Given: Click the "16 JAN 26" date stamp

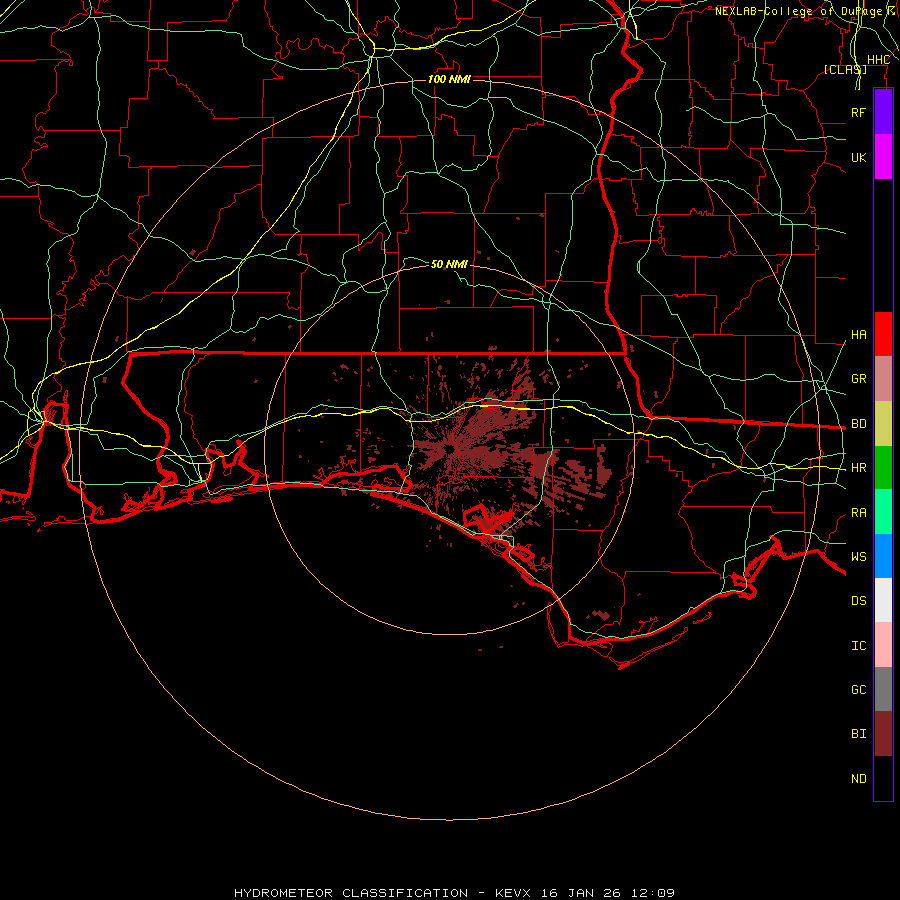Looking at the screenshot, I should pos(581,893).
